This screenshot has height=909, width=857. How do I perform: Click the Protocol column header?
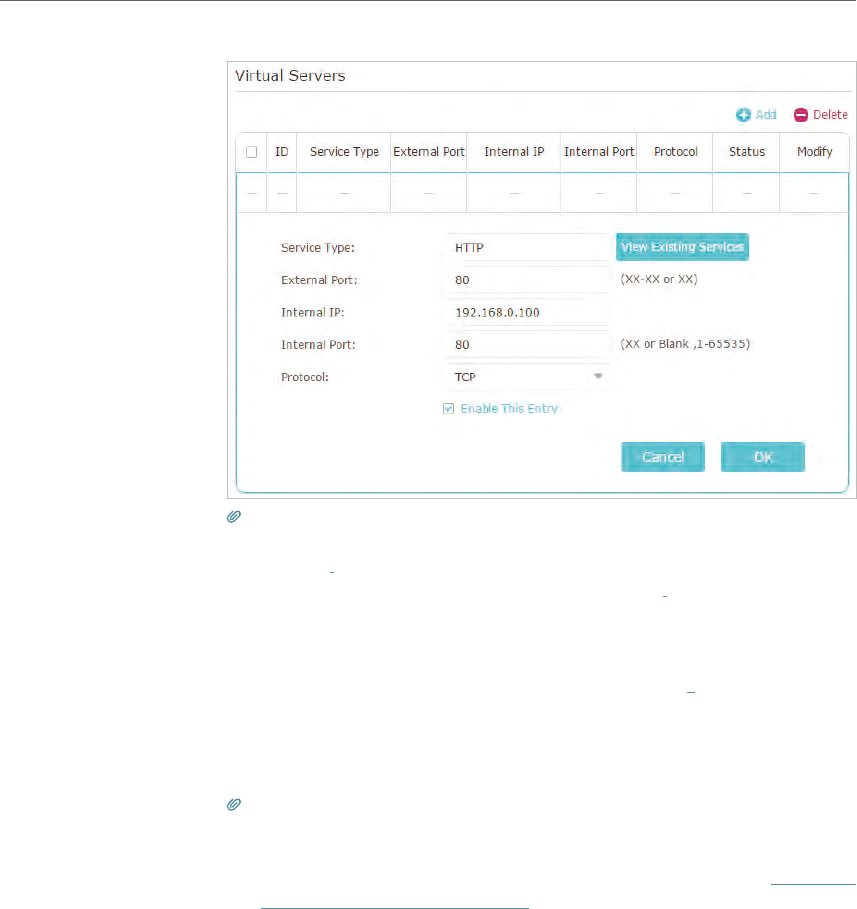pos(676,152)
